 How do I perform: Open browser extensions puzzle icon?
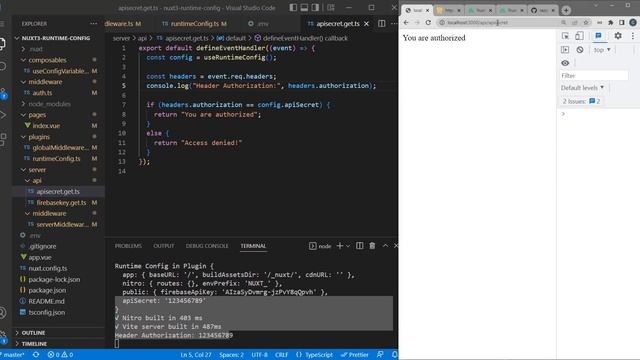point(610,22)
